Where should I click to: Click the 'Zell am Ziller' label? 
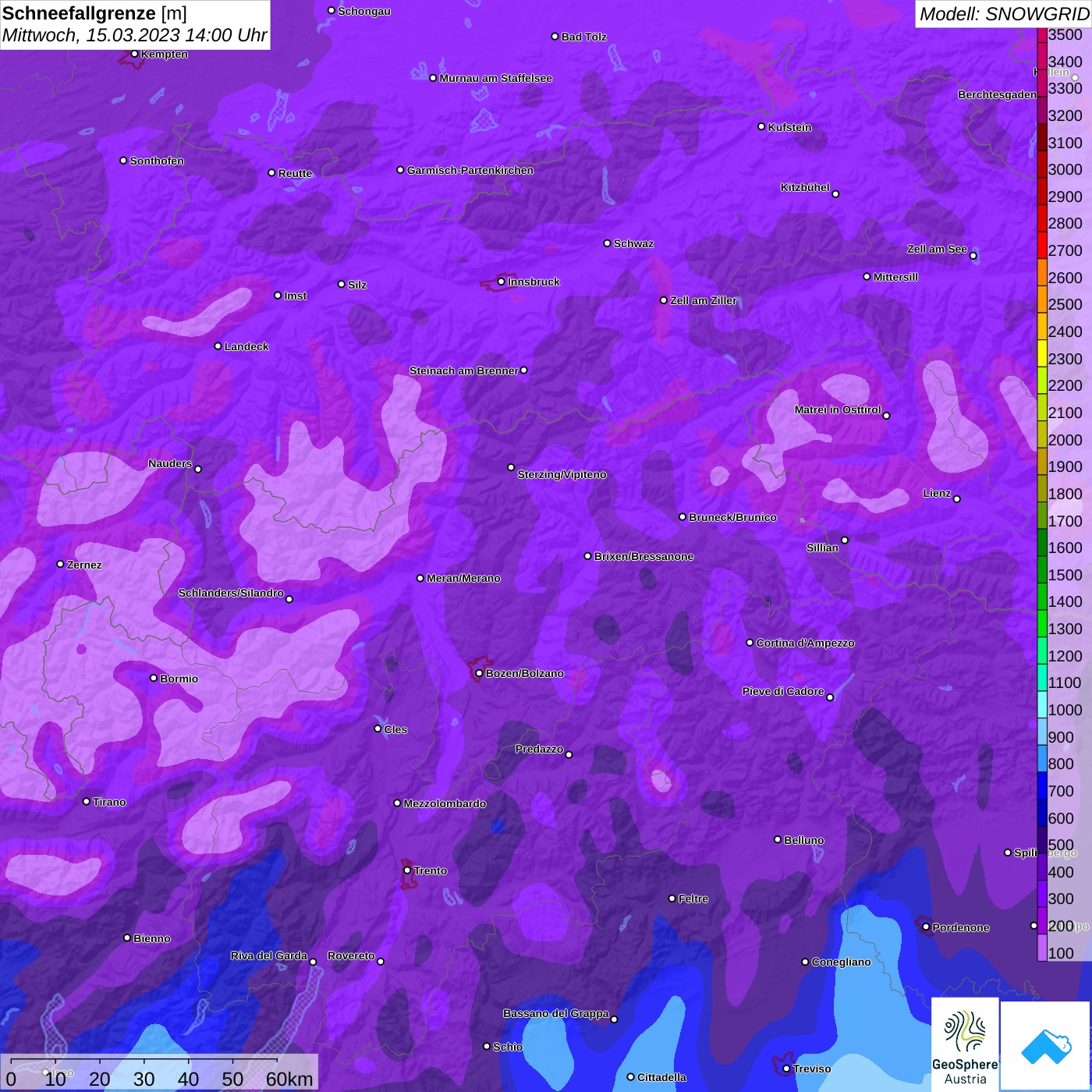[704, 300]
